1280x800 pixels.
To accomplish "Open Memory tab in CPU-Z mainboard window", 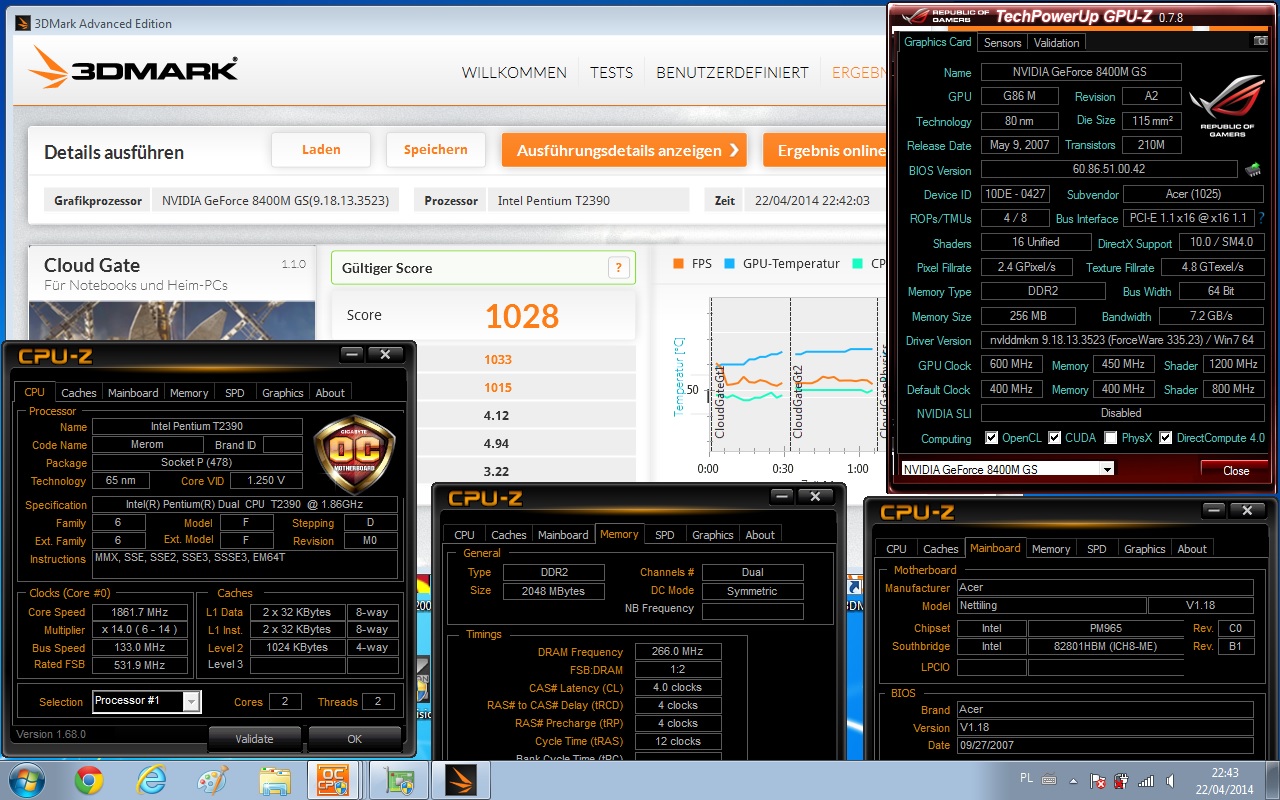I will pos(1051,549).
